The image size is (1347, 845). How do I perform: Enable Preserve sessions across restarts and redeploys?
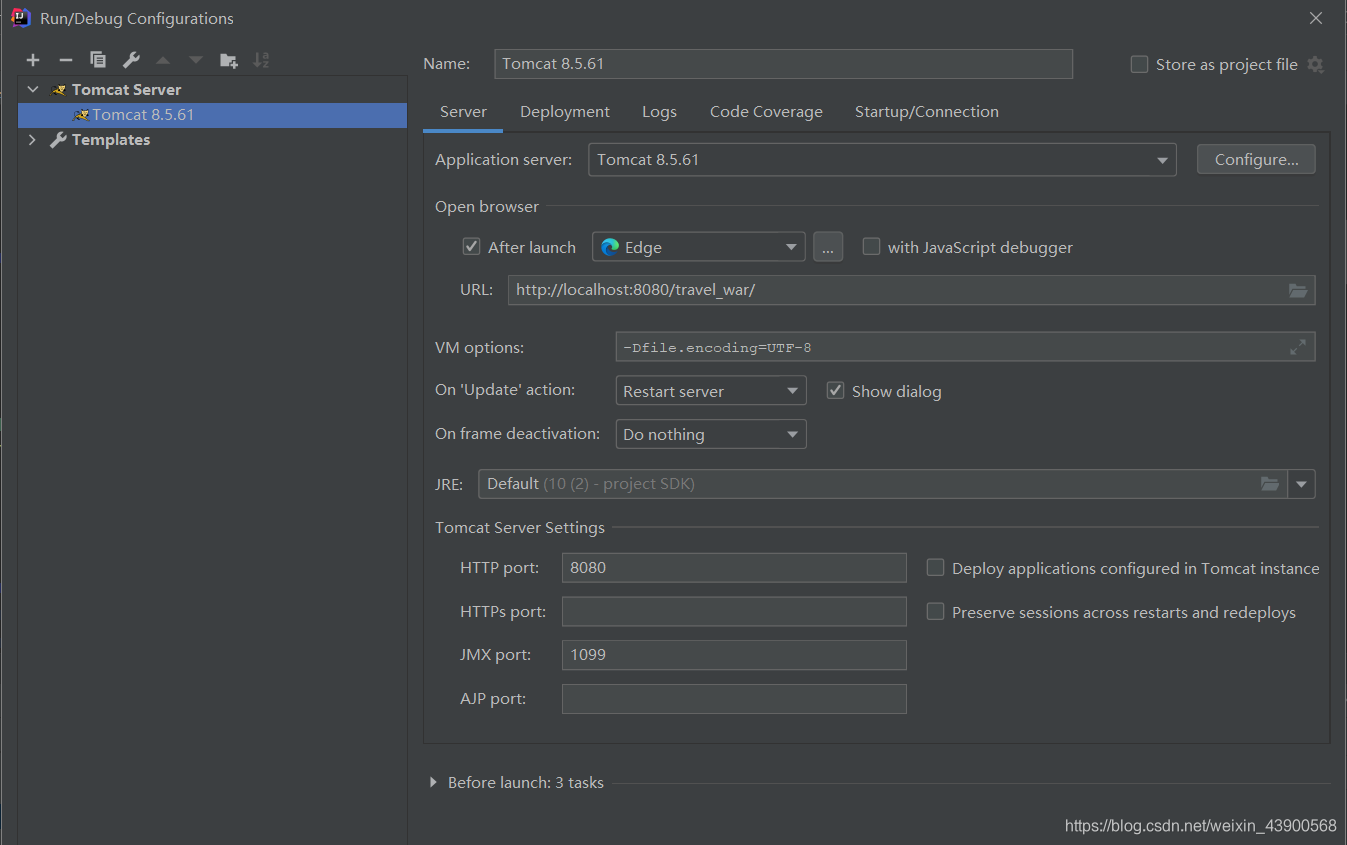coord(936,611)
